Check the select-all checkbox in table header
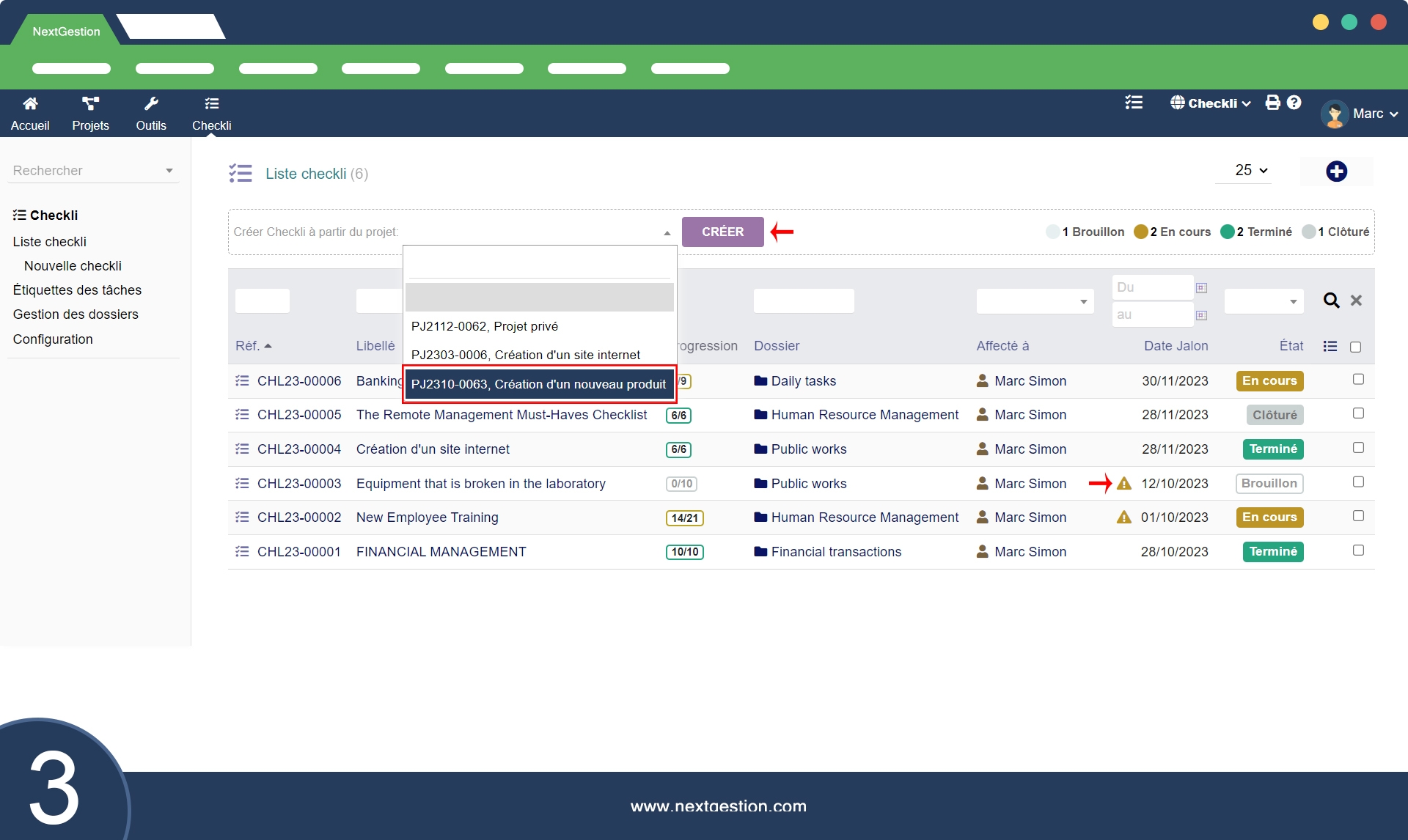The image size is (1408, 840). 1355,347
